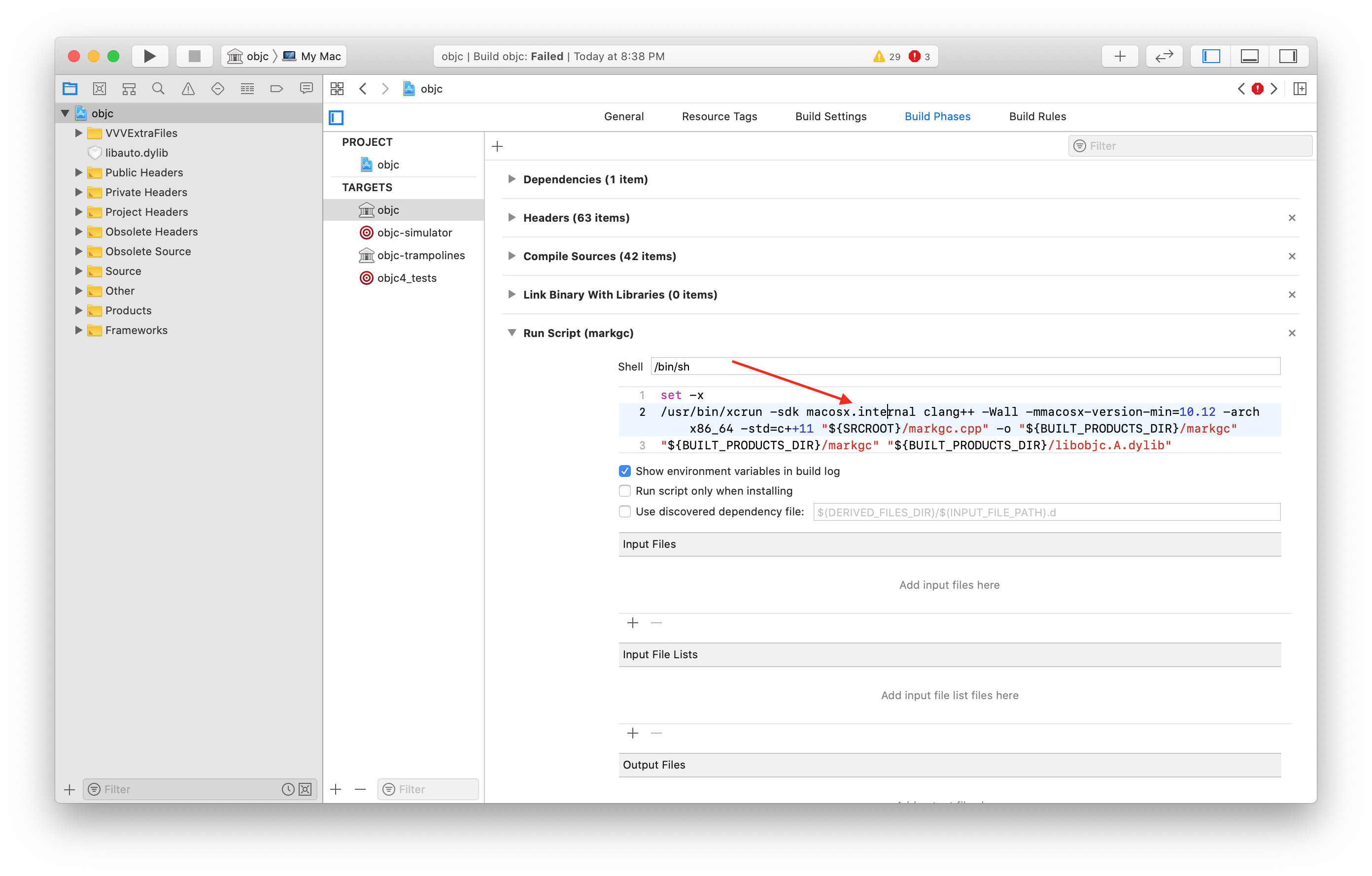
Task: Select libauto.dylib in navigator
Action: point(137,153)
